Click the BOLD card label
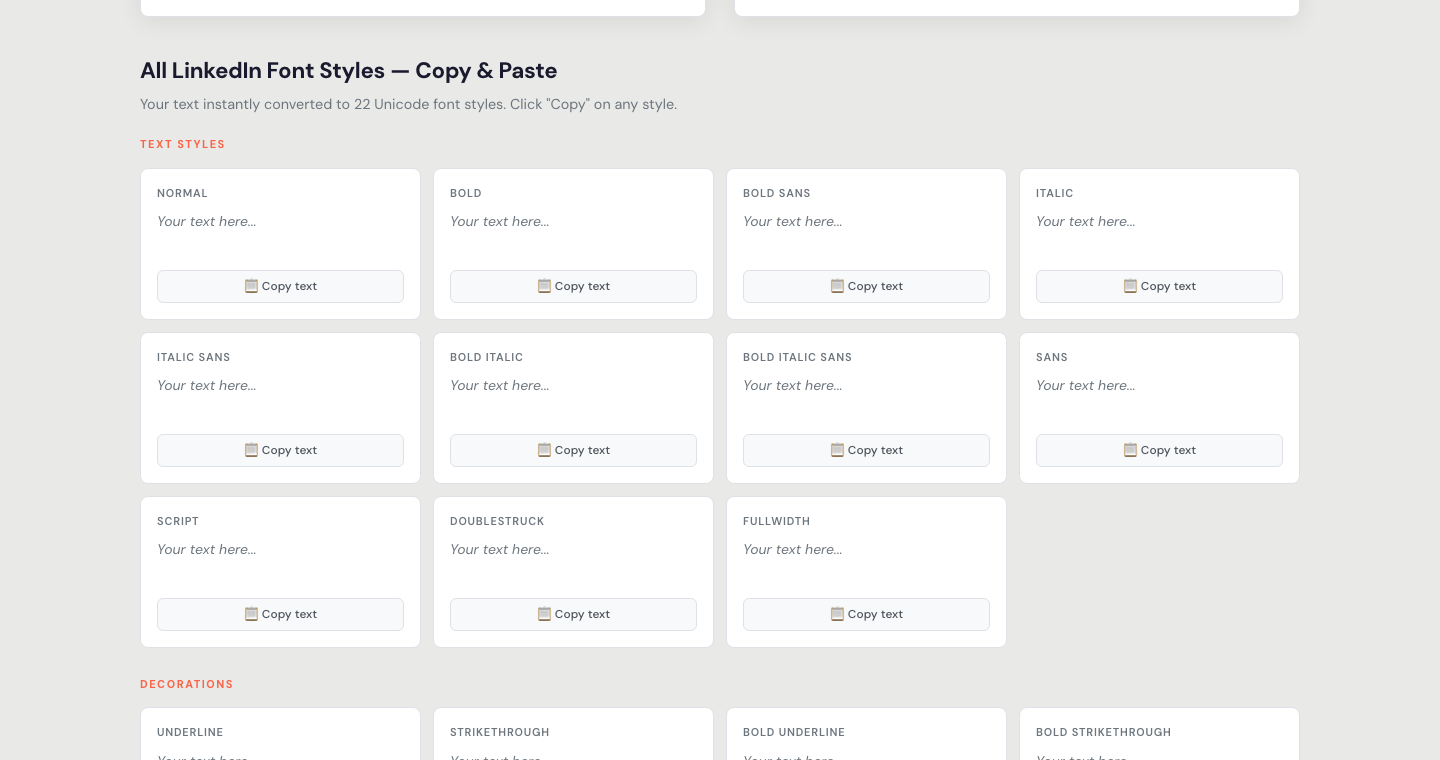 coord(466,193)
